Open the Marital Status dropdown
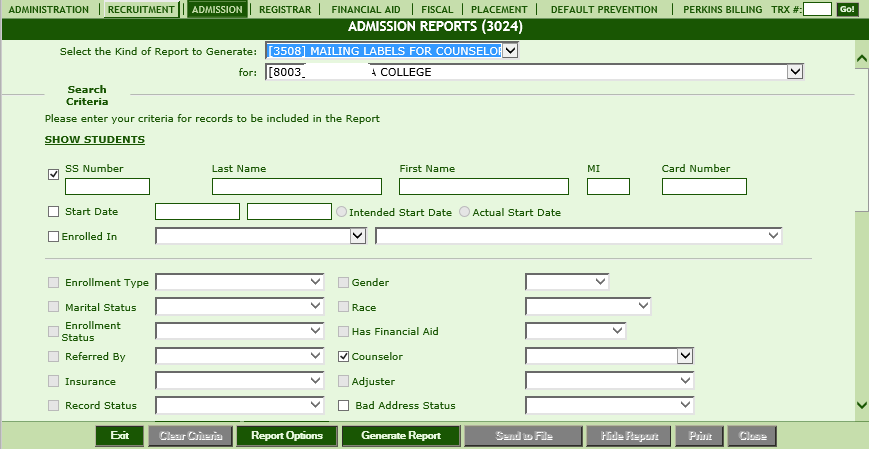The image size is (869, 449). coord(239,306)
